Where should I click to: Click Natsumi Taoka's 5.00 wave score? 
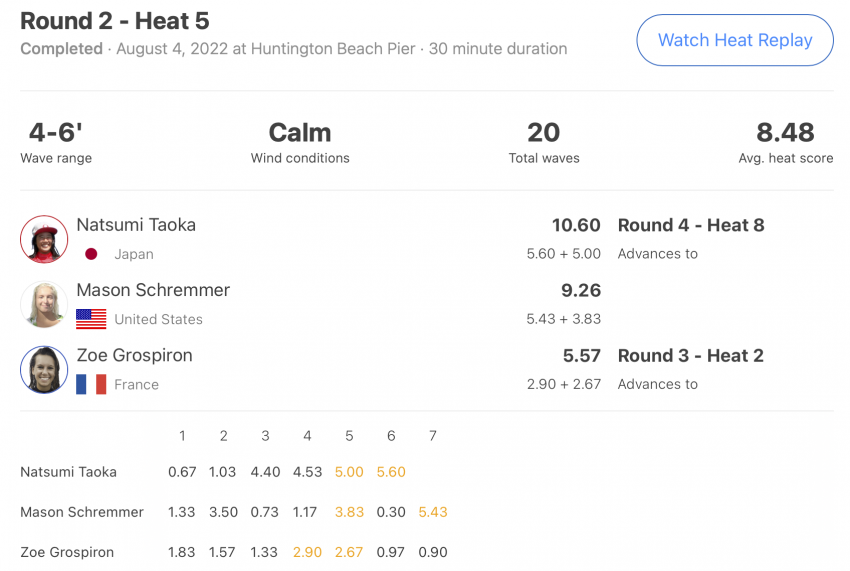point(349,472)
